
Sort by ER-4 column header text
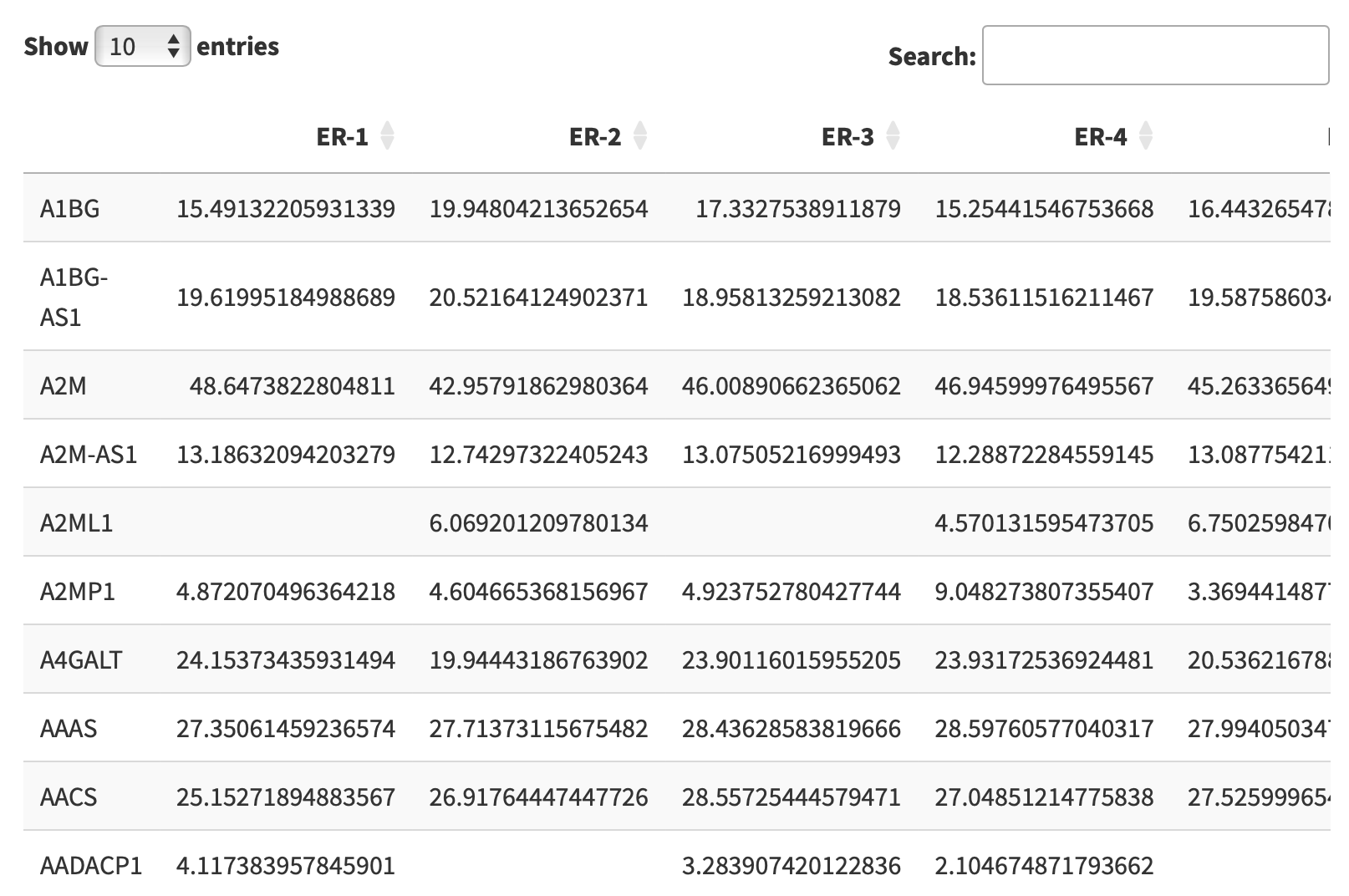[1100, 136]
